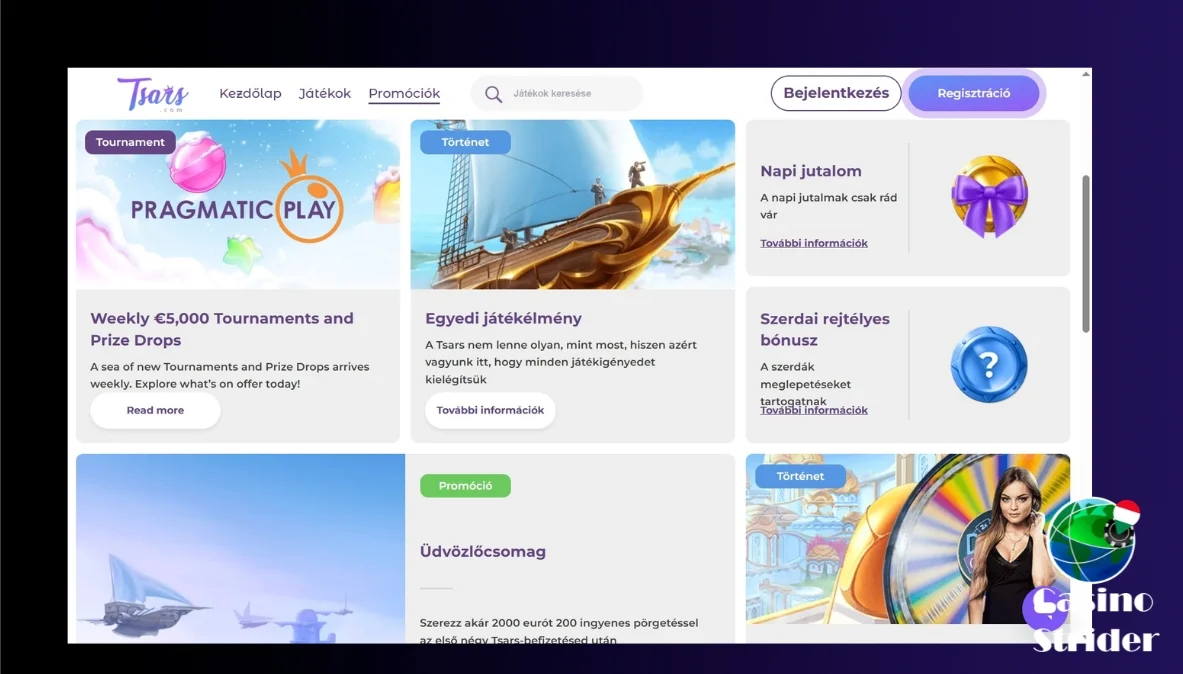Viewport: 1183px width, 674px height.
Task: Click the page vertical scrollbar thumb
Action: (x=1086, y=254)
